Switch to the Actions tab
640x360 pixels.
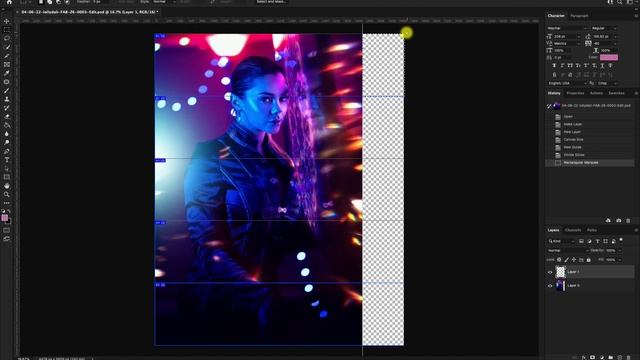[x=596, y=93]
